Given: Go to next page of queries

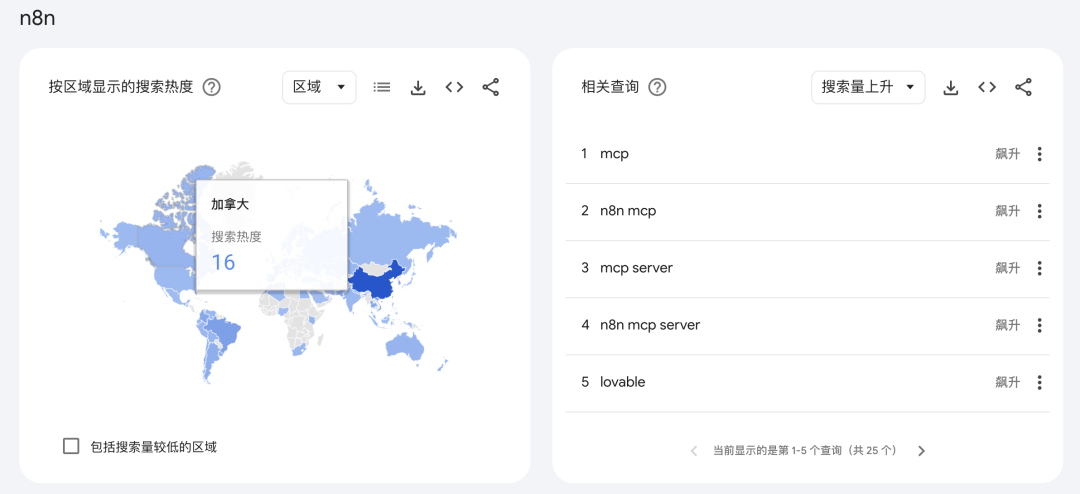Looking at the screenshot, I should 922,451.
